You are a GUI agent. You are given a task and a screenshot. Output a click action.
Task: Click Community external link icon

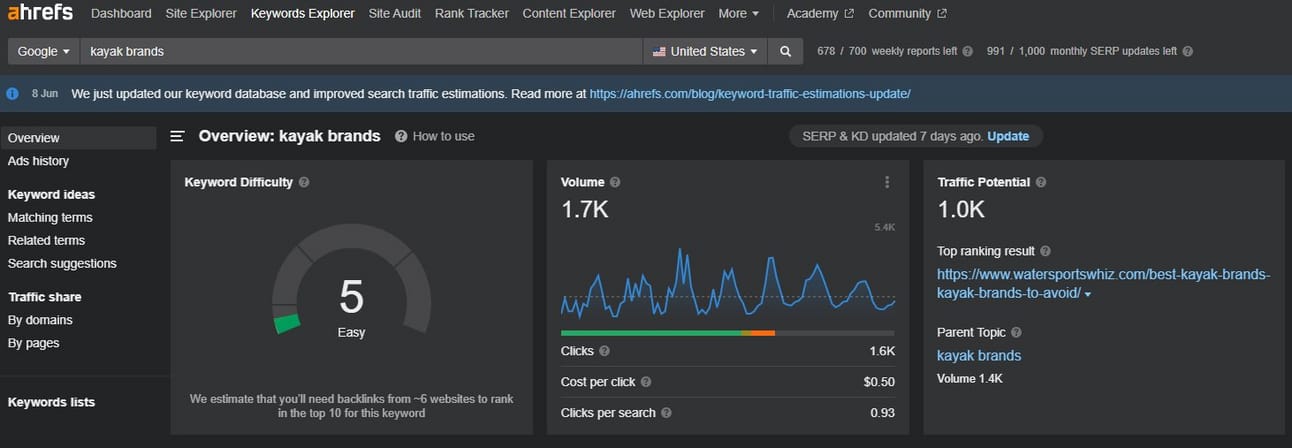click(942, 14)
